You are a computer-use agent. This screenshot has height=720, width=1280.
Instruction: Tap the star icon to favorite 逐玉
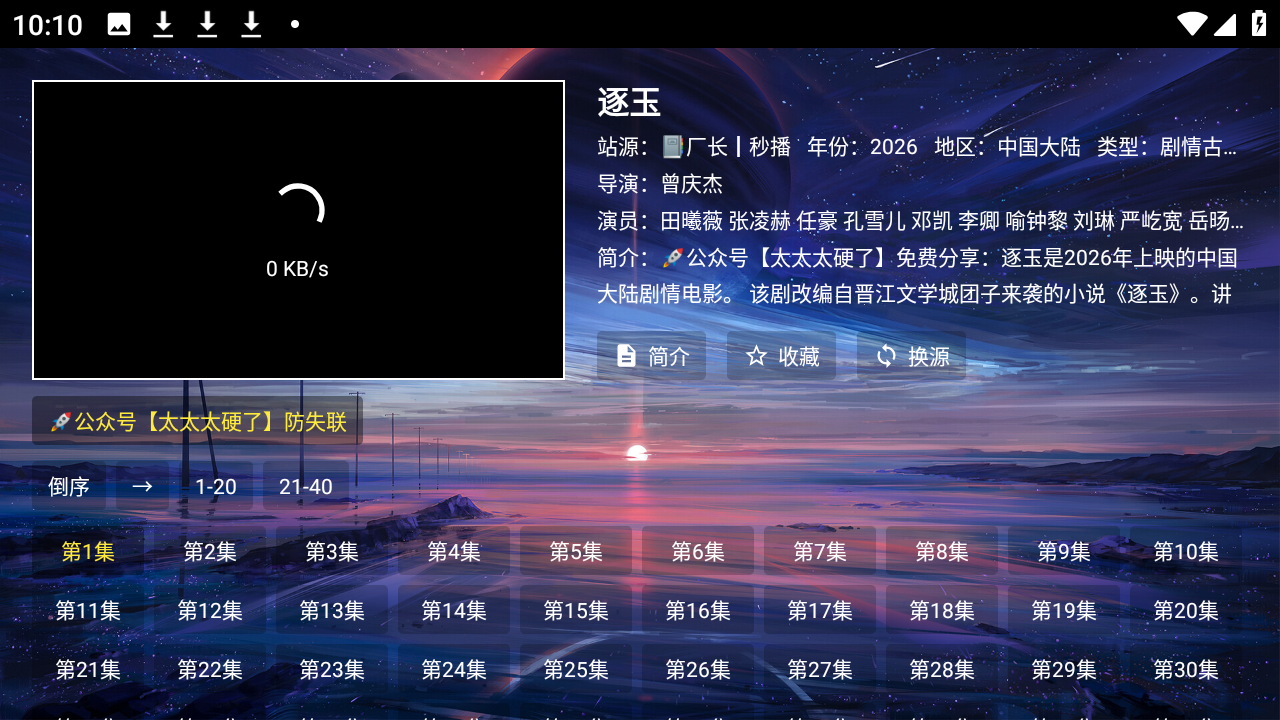coord(756,356)
